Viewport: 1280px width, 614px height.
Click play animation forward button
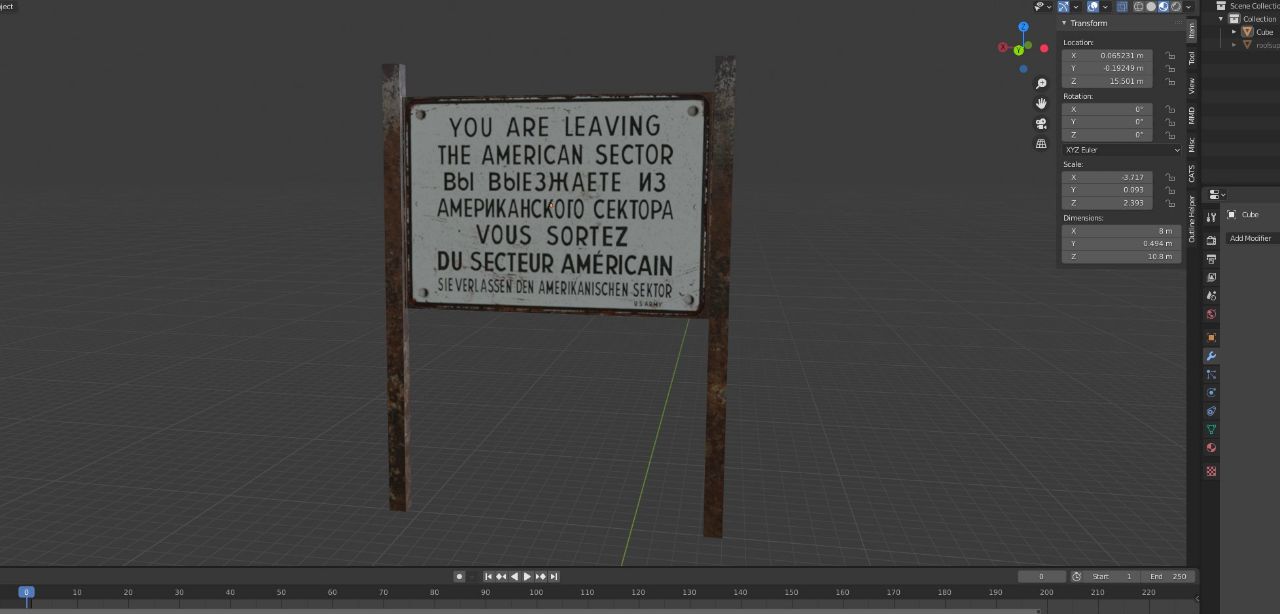[527, 576]
